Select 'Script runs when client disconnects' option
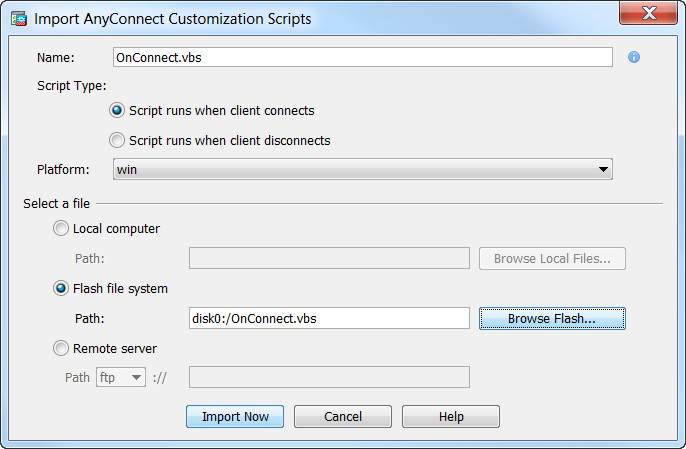Screen dimensions: 686x449 [117, 140]
